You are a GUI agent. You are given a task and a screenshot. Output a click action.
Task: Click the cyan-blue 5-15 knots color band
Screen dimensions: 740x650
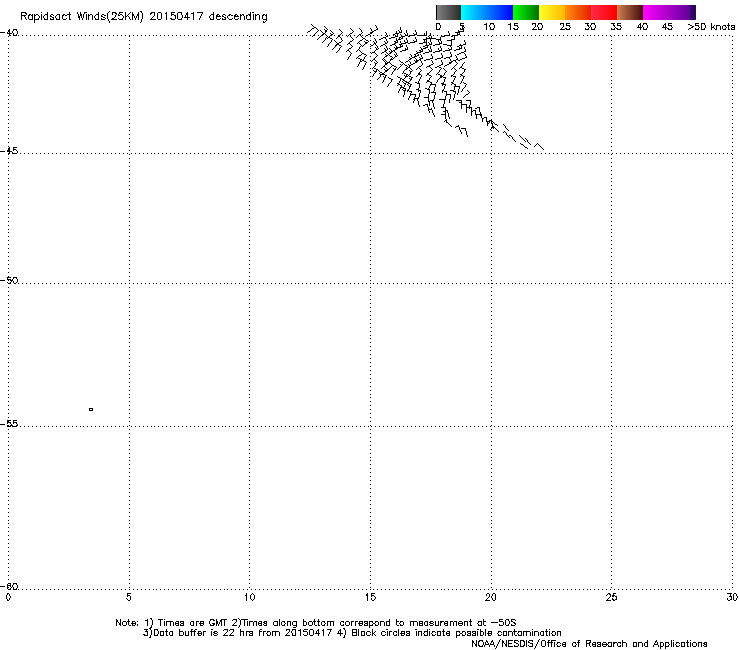click(x=487, y=12)
